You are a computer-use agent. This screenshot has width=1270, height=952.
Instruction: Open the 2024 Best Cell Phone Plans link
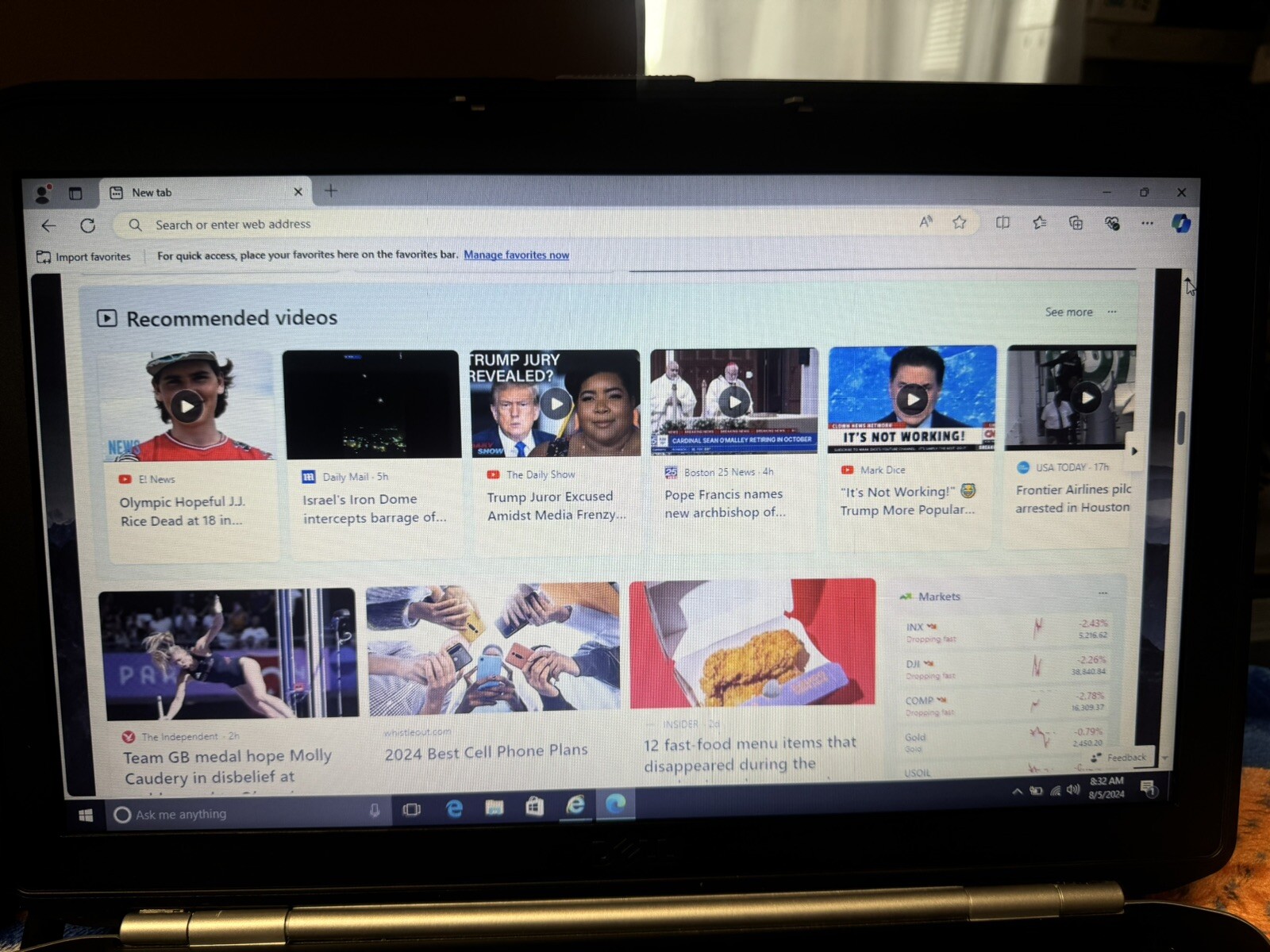click(x=486, y=751)
